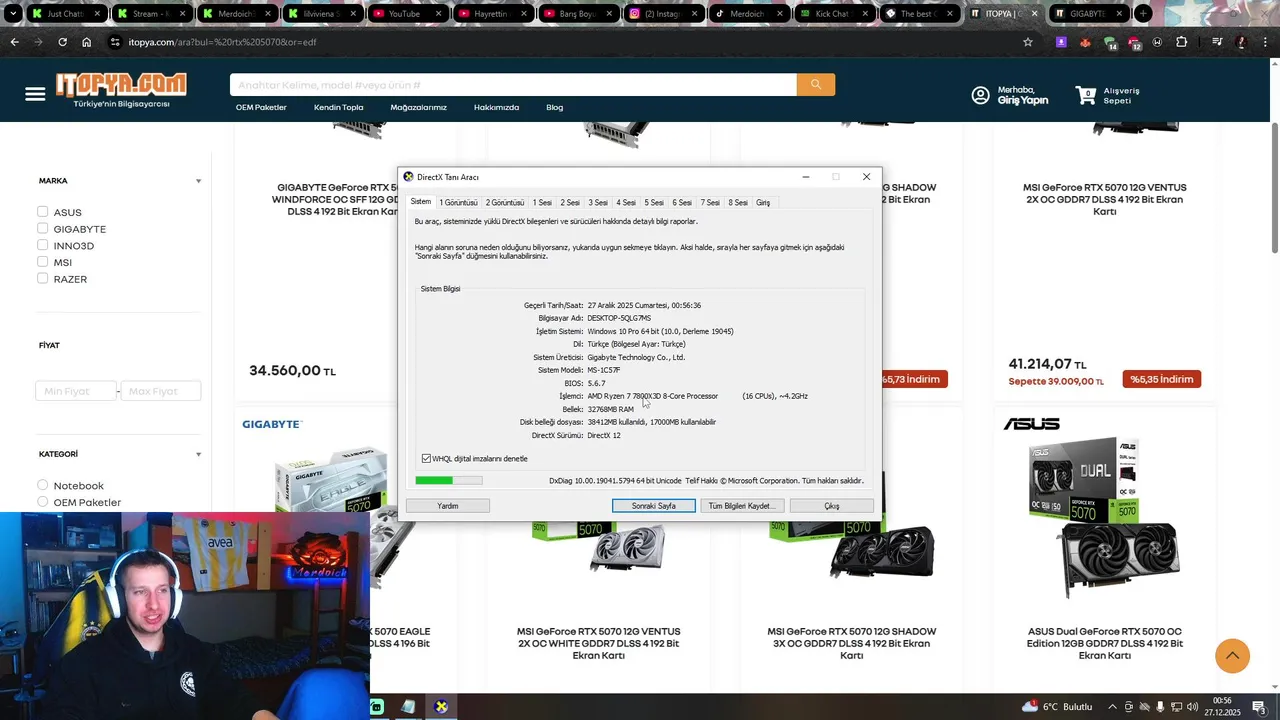Click the DirectX icon in the taskbar

[x=441, y=707]
